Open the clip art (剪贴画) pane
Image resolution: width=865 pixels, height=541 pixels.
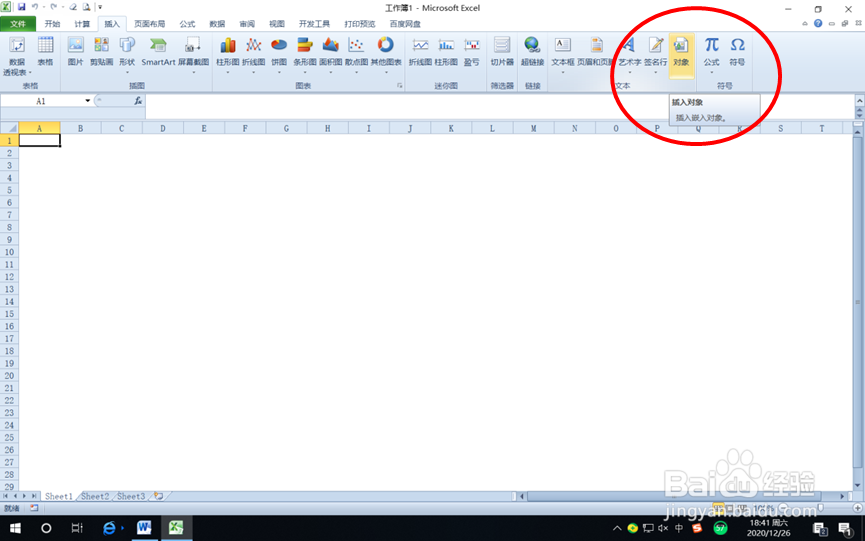[x=101, y=52]
